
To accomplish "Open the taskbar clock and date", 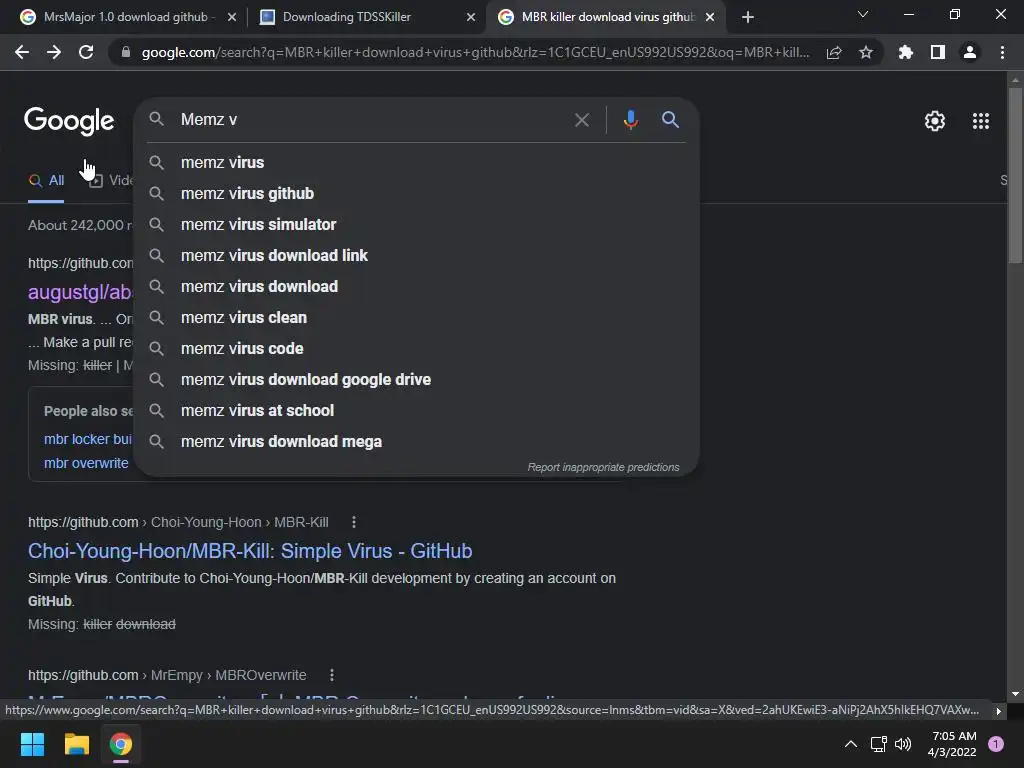I will pyautogui.click(x=953, y=744).
